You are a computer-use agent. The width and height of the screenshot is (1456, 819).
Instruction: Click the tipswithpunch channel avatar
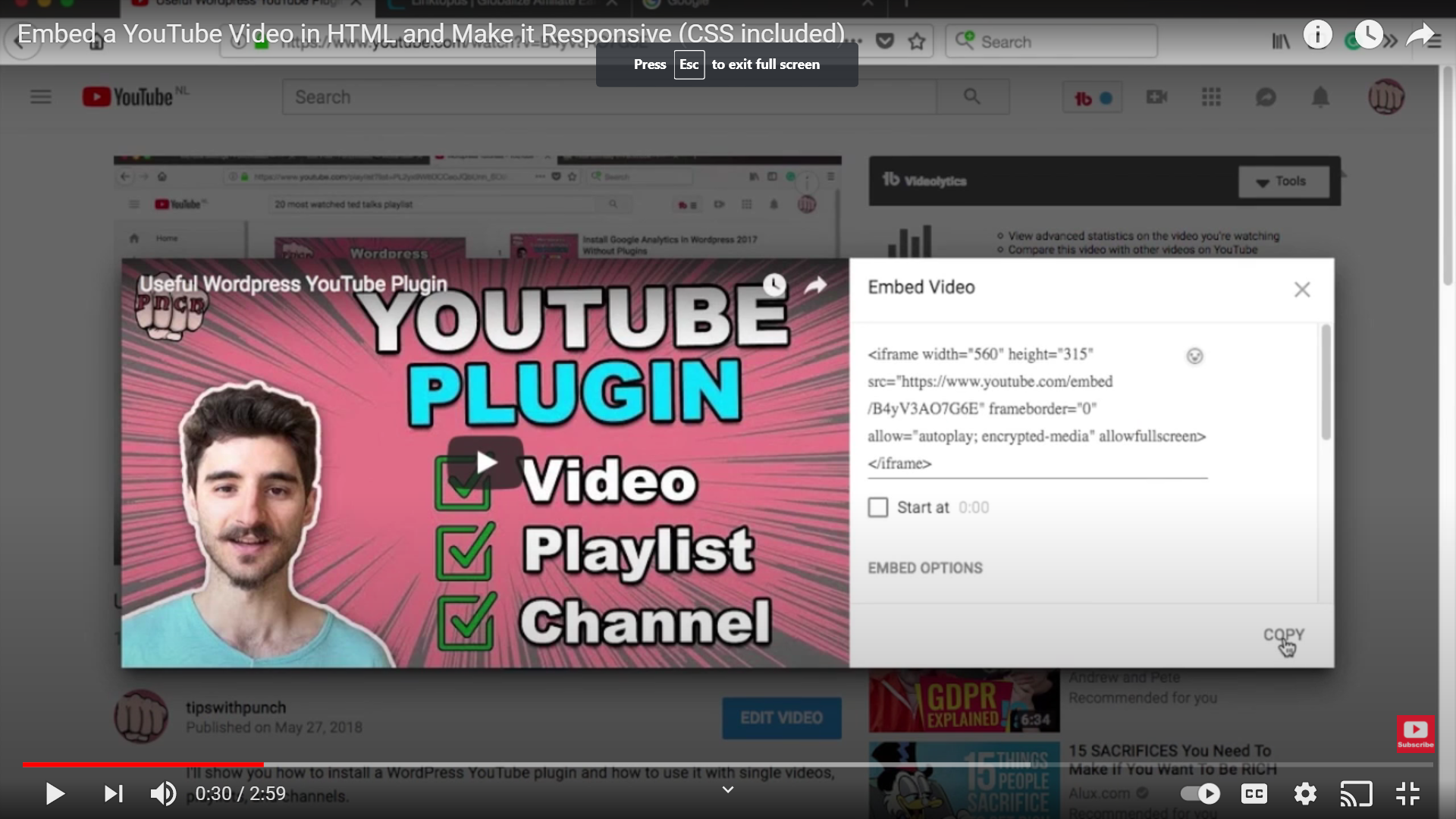point(141,717)
